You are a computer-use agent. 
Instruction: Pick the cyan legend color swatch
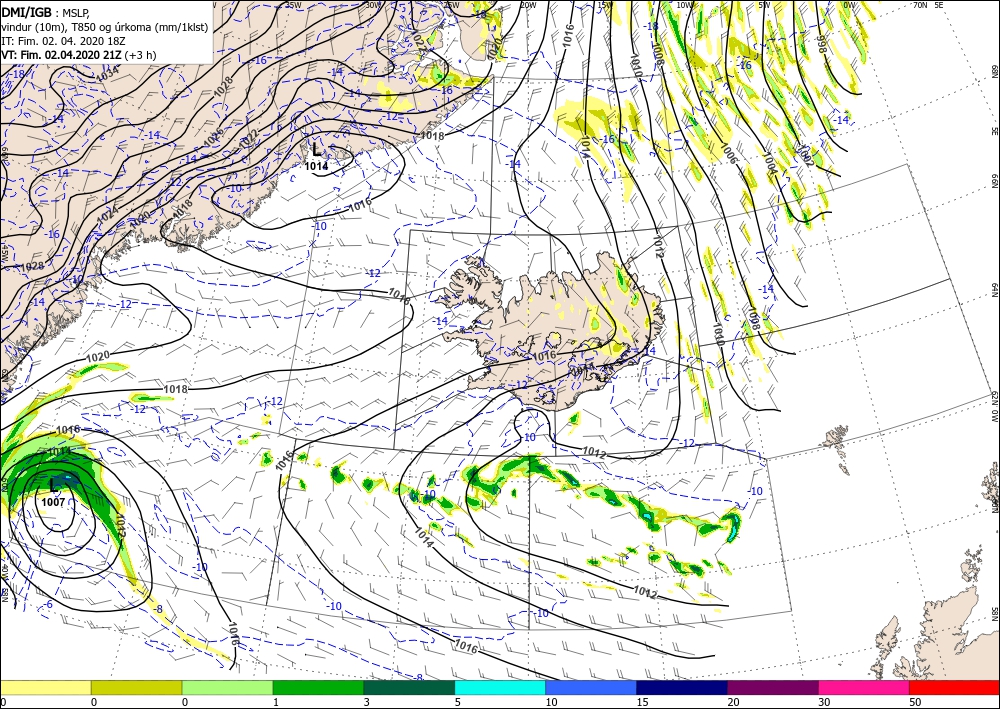[x=500, y=687]
